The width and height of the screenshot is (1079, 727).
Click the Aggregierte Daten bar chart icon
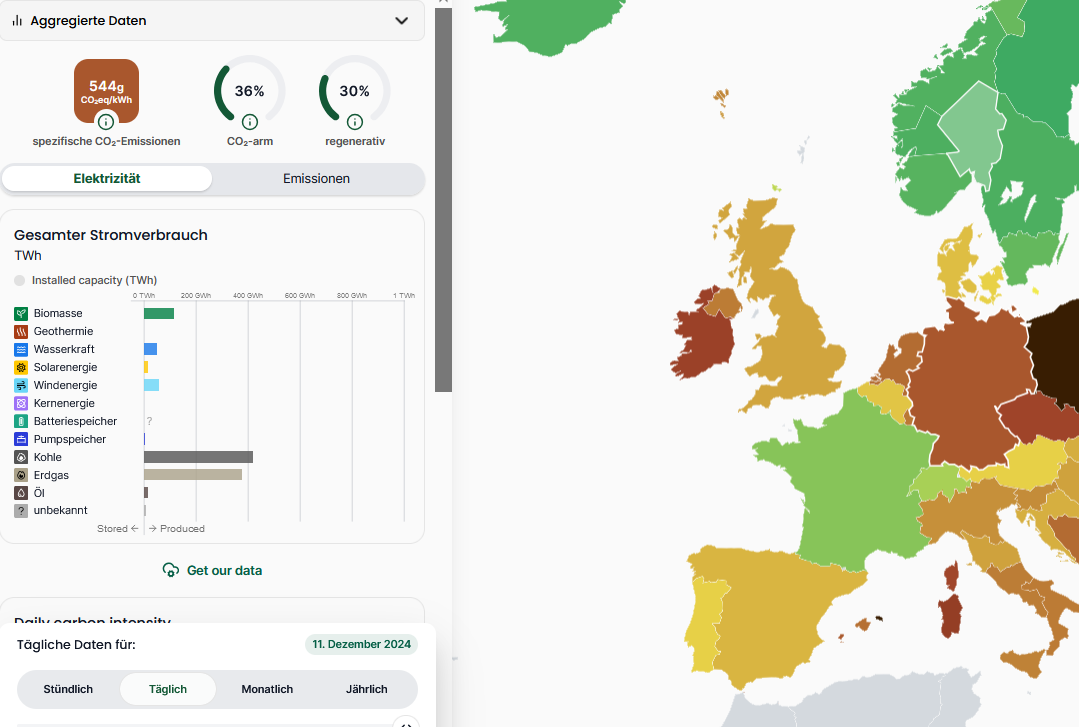coord(17,21)
